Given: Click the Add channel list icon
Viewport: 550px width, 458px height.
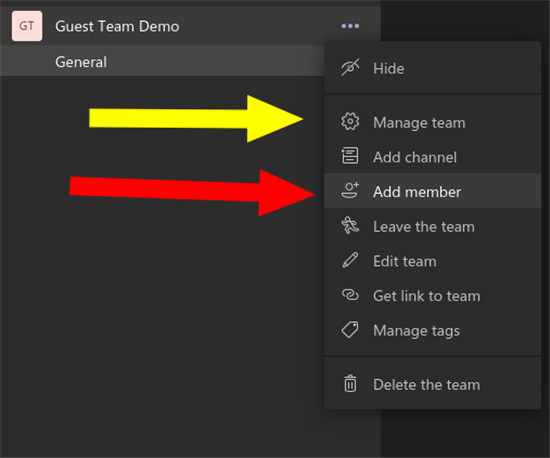Looking at the screenshot, I should (350, 156).
